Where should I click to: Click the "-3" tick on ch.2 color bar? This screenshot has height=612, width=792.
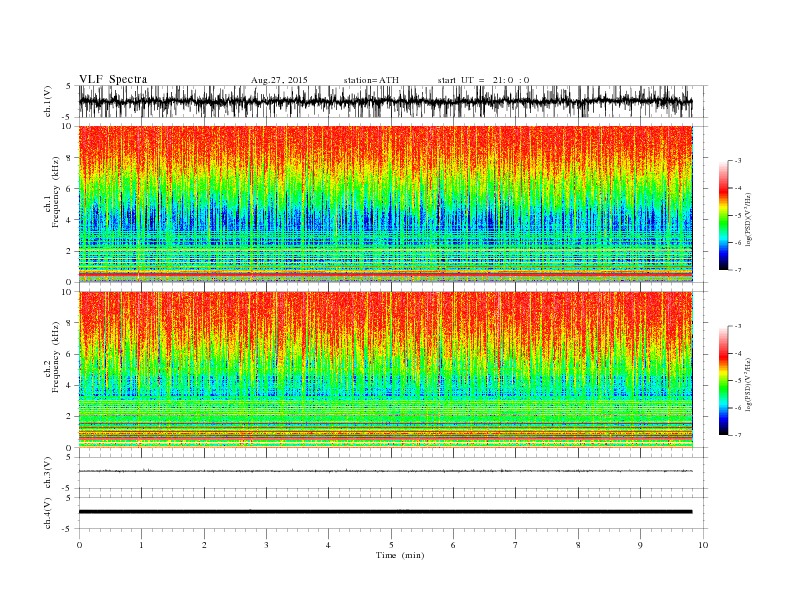(x=737, y=326)
